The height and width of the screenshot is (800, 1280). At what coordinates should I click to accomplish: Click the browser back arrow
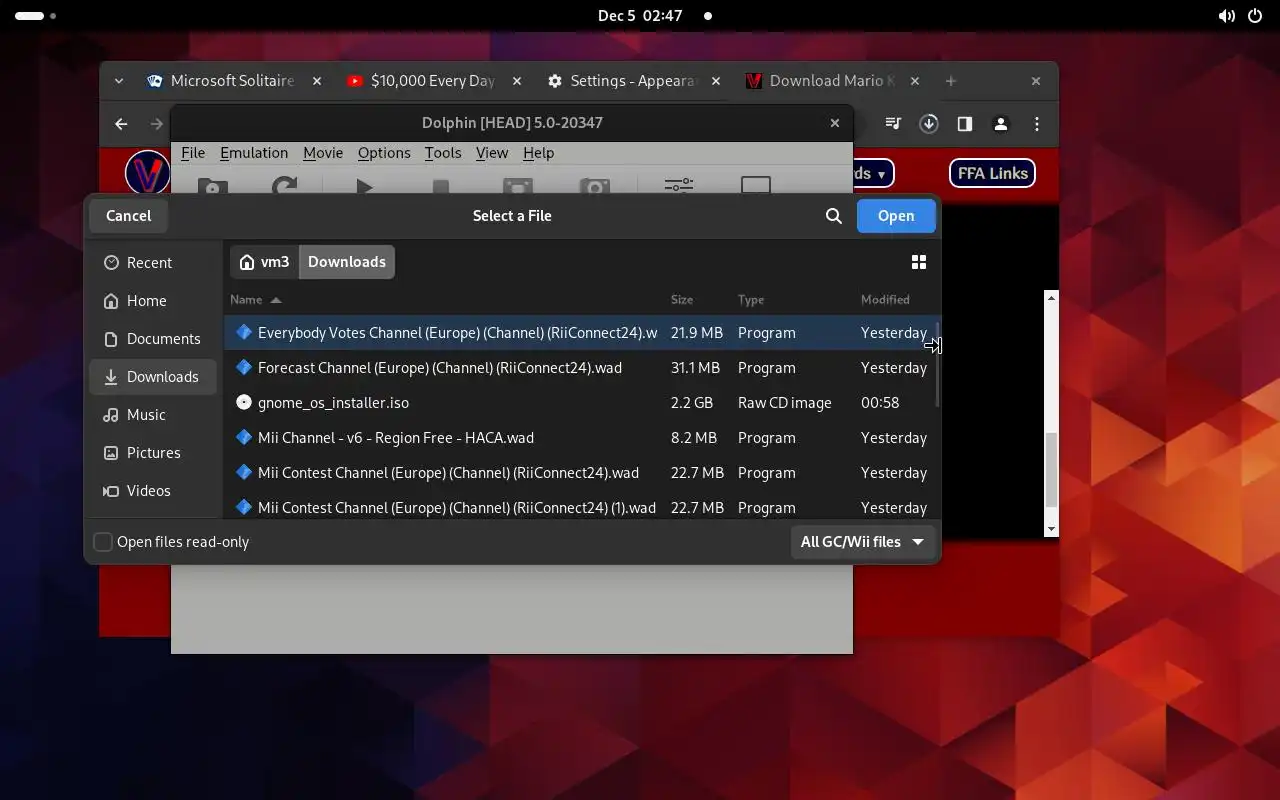click(x=121, y=124)
